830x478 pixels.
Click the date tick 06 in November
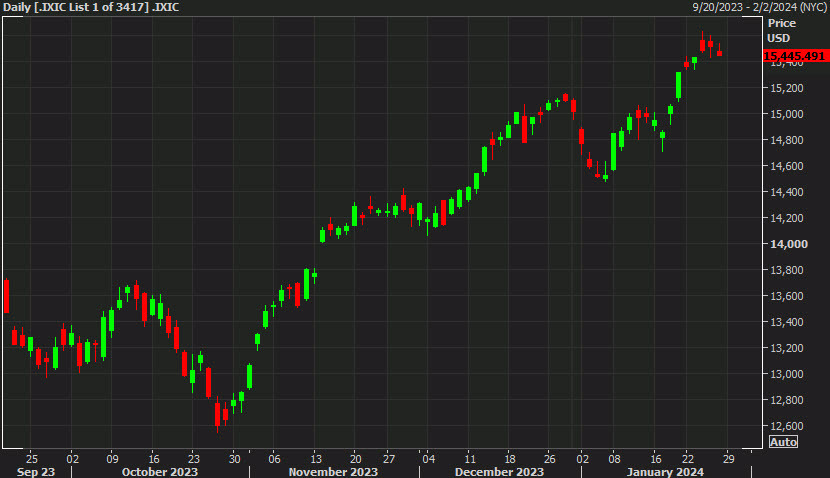(x=274, y=459)
